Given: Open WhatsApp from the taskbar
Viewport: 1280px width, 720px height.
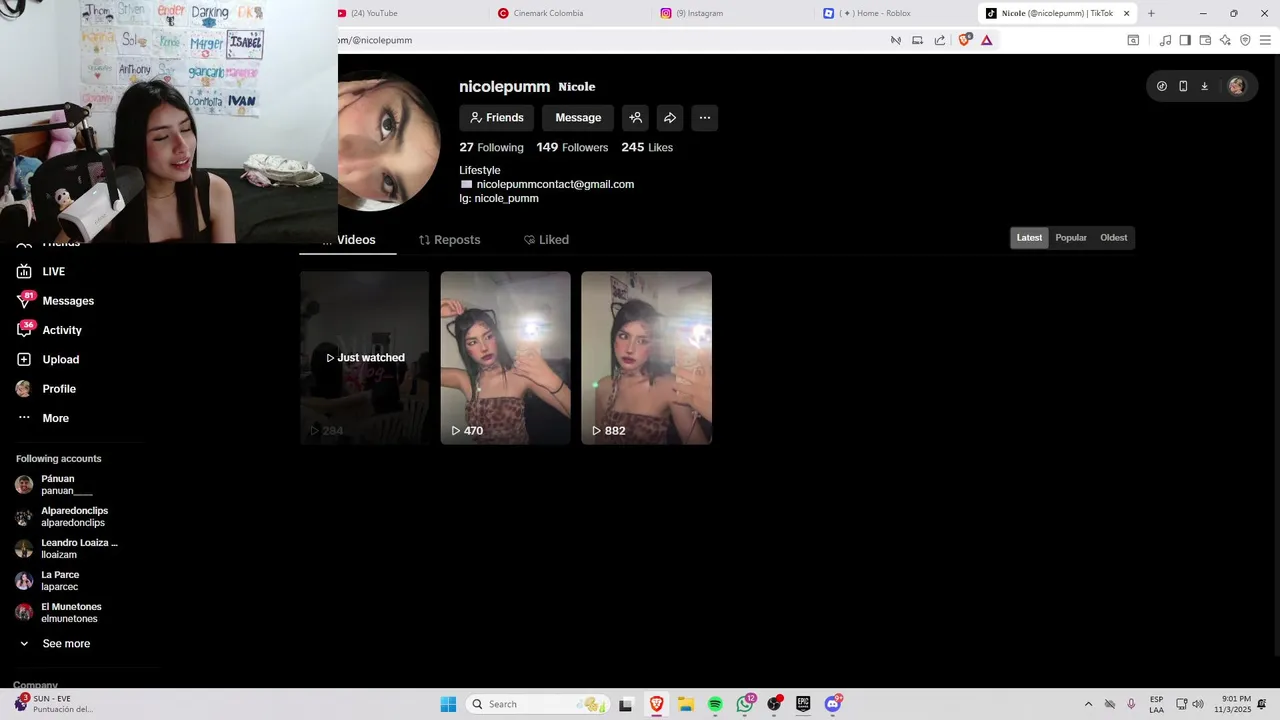Looking at the screenshot, I should click(x=745, y=704).
